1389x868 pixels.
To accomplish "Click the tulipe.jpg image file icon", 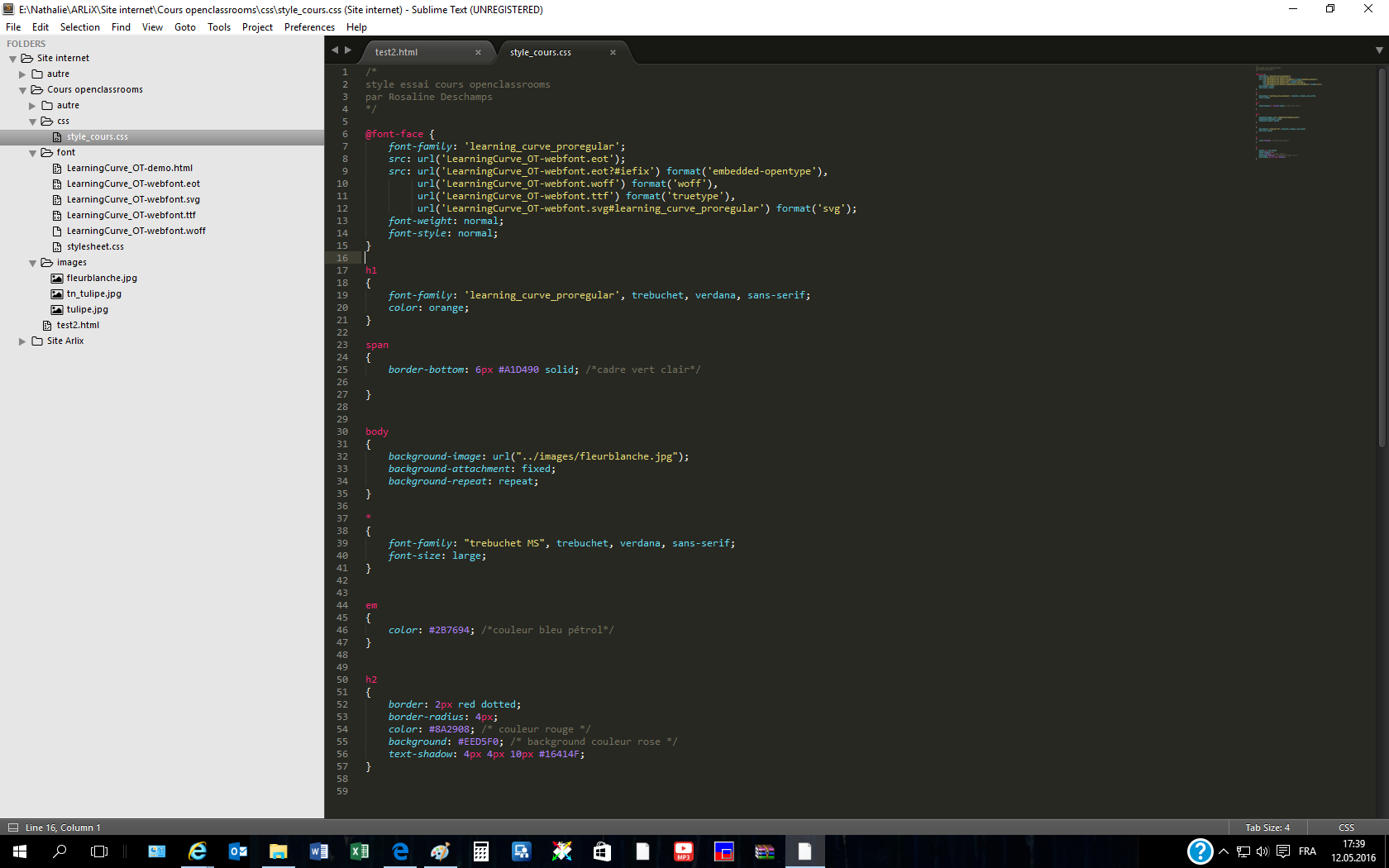I will pos(57,310).
